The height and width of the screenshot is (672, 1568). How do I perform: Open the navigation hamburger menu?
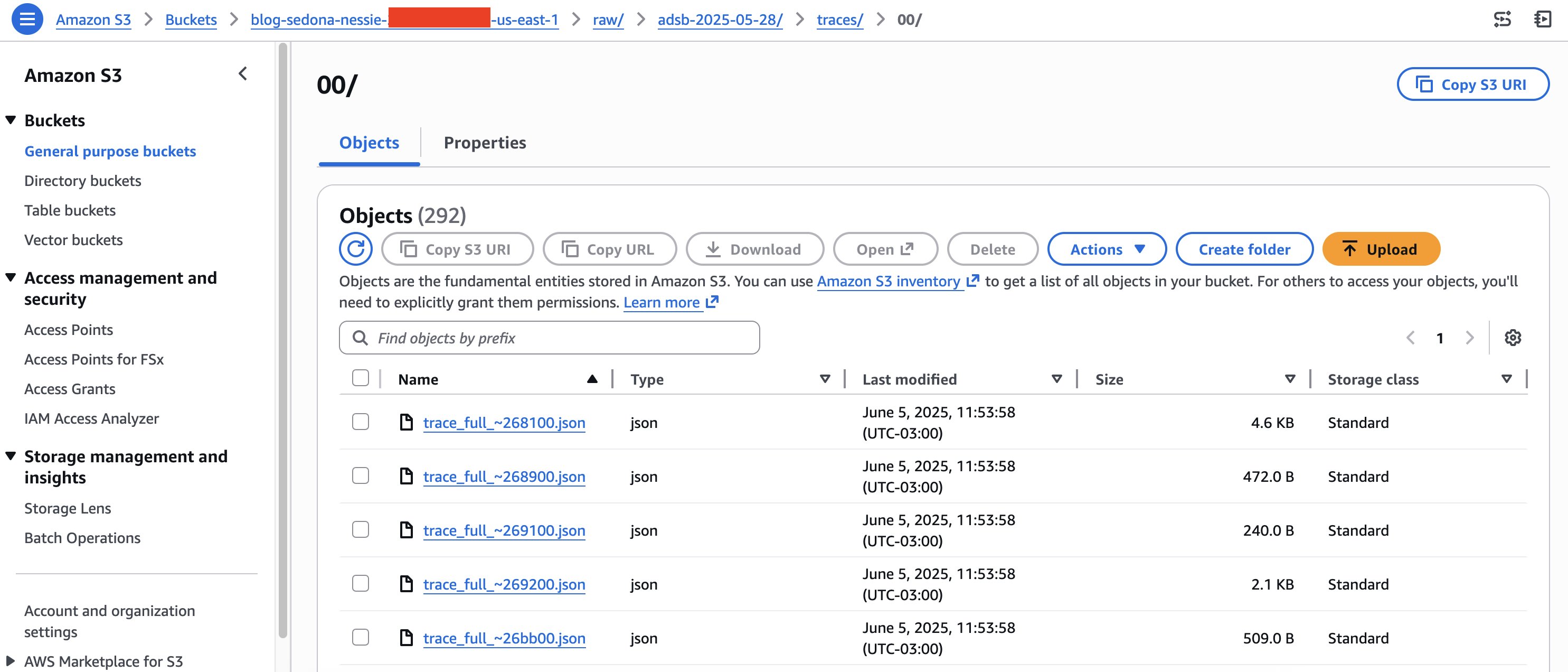27,19
